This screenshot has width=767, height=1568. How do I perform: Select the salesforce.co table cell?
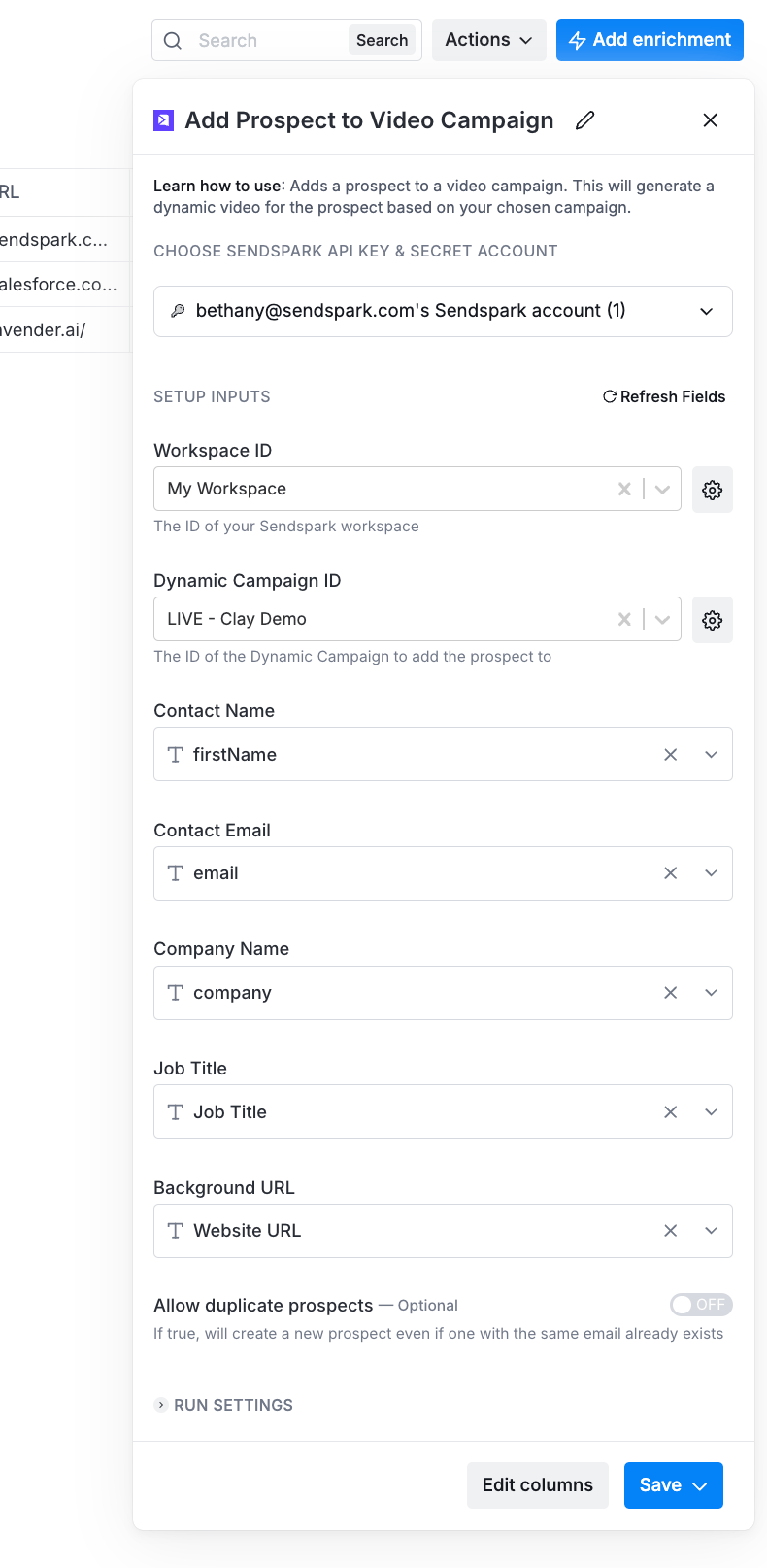click(64, 285)
